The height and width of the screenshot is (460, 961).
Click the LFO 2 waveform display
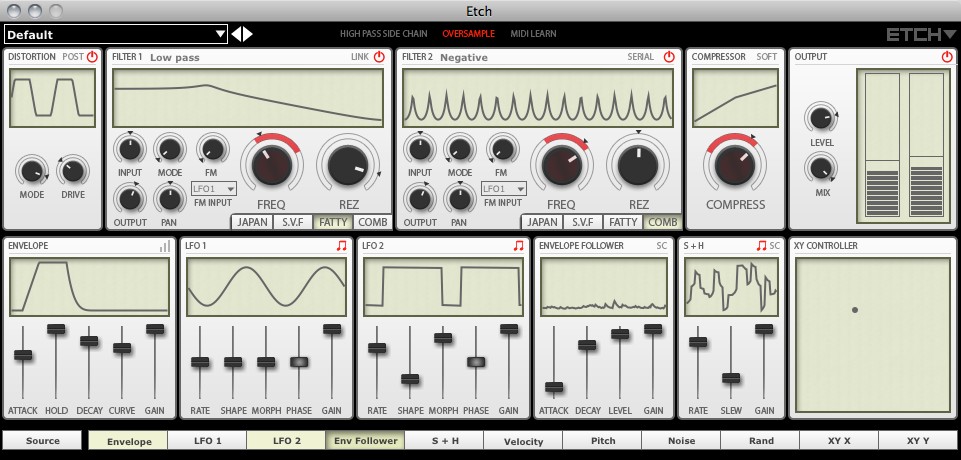coord(443,287)
